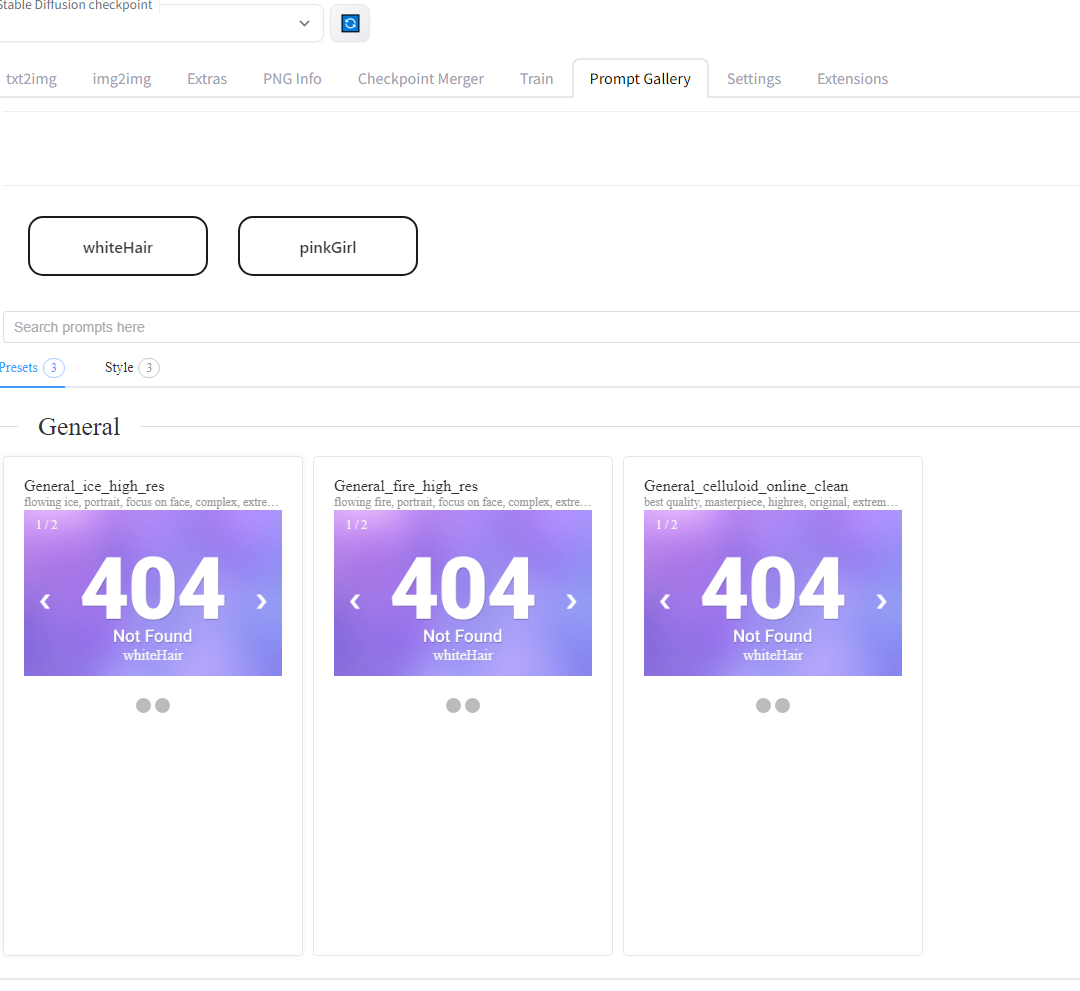The image size is (1080, 991).
Task: Show previous image on General_ice_high_res card
Action: click(x=44, y=601)
